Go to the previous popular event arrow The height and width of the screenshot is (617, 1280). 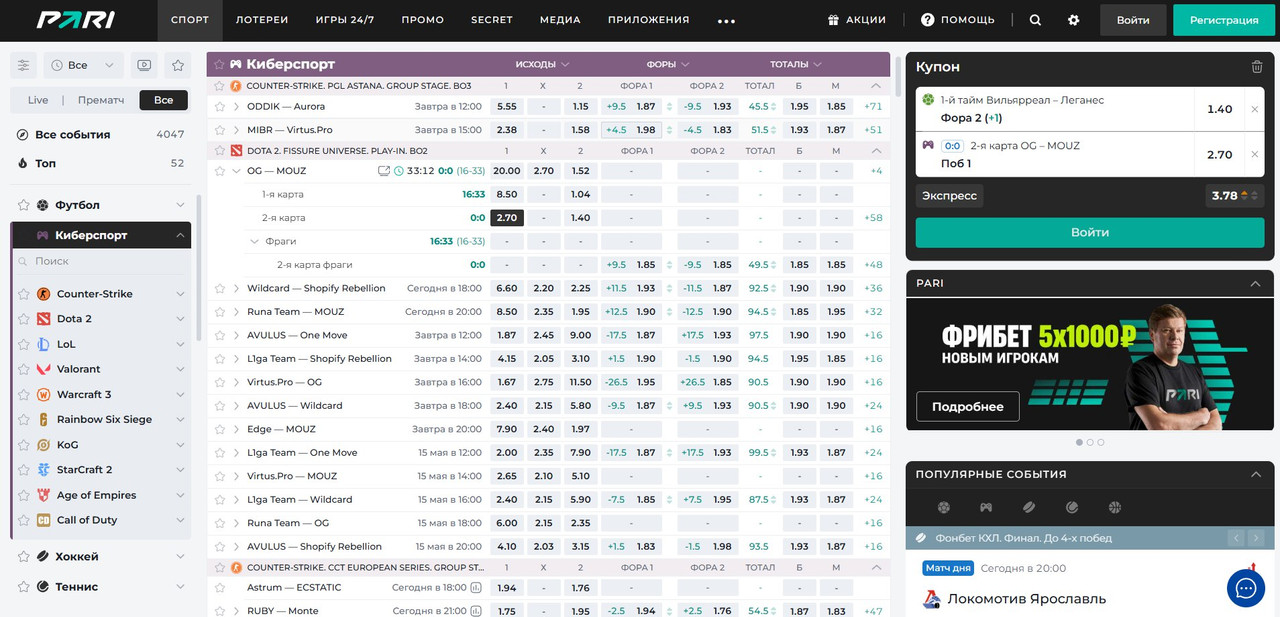tap(1237, 538)
